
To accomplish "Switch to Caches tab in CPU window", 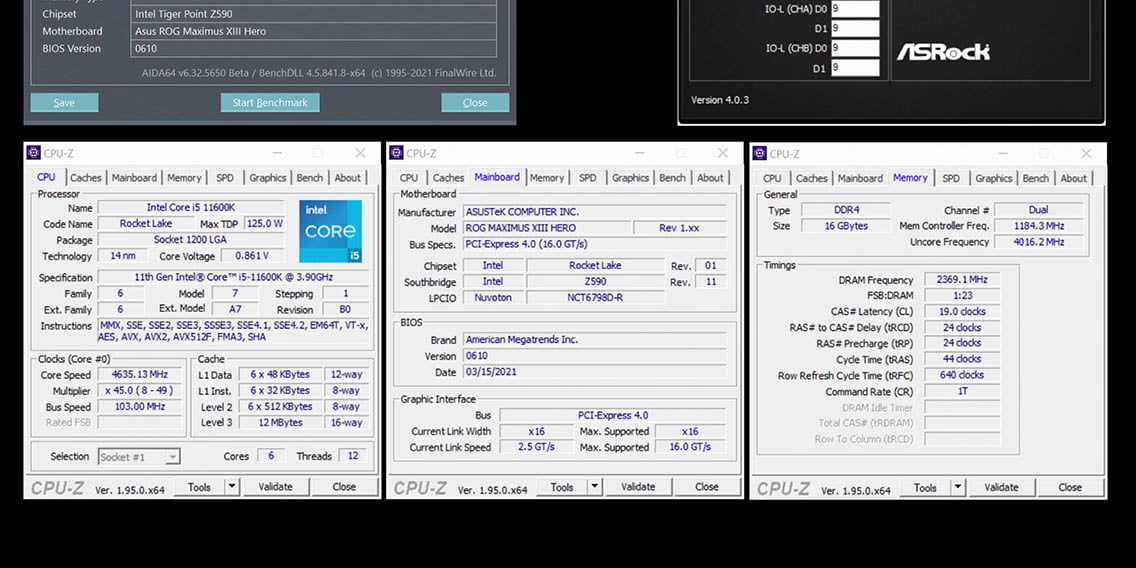I will (86, 178).
